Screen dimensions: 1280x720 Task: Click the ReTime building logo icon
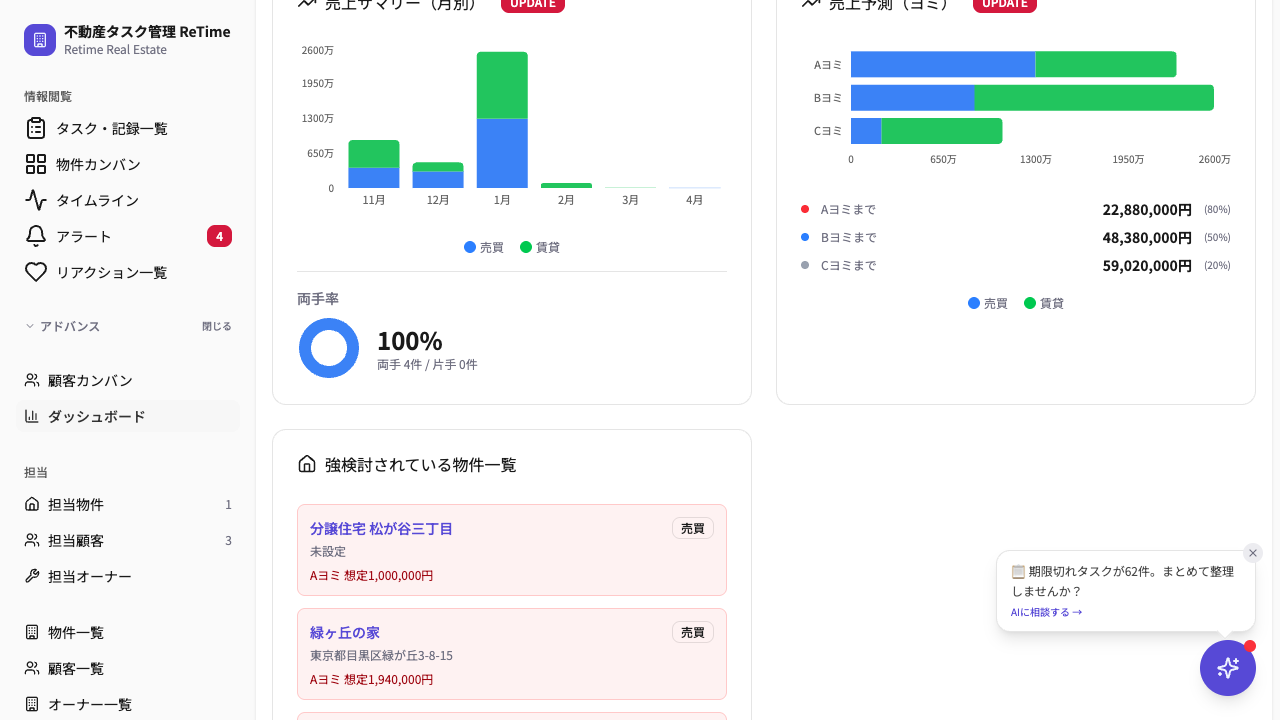[x=40, y=40]
